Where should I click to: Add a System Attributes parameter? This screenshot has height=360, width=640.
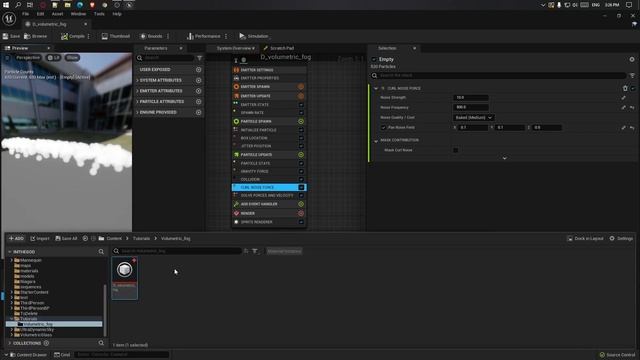tap(198, 80)
